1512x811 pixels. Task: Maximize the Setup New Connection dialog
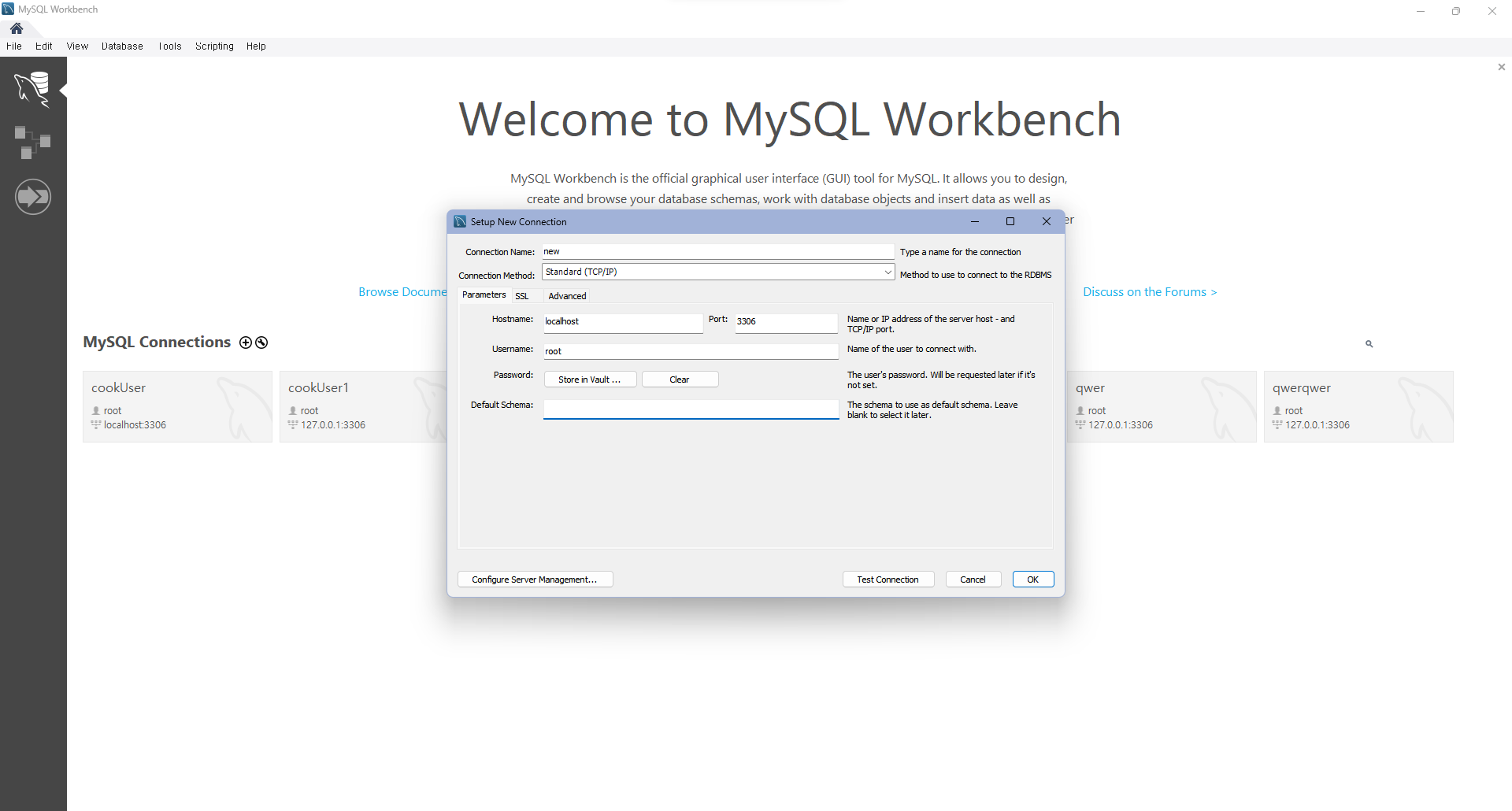(x=1010, y=222)
